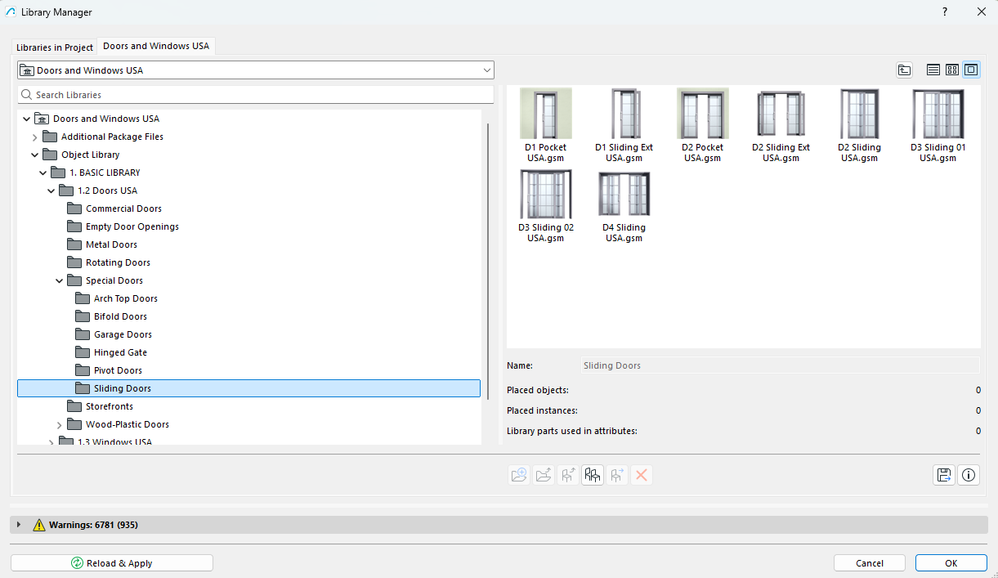Click the go up one folder level icon

click(x=904, y=70)
